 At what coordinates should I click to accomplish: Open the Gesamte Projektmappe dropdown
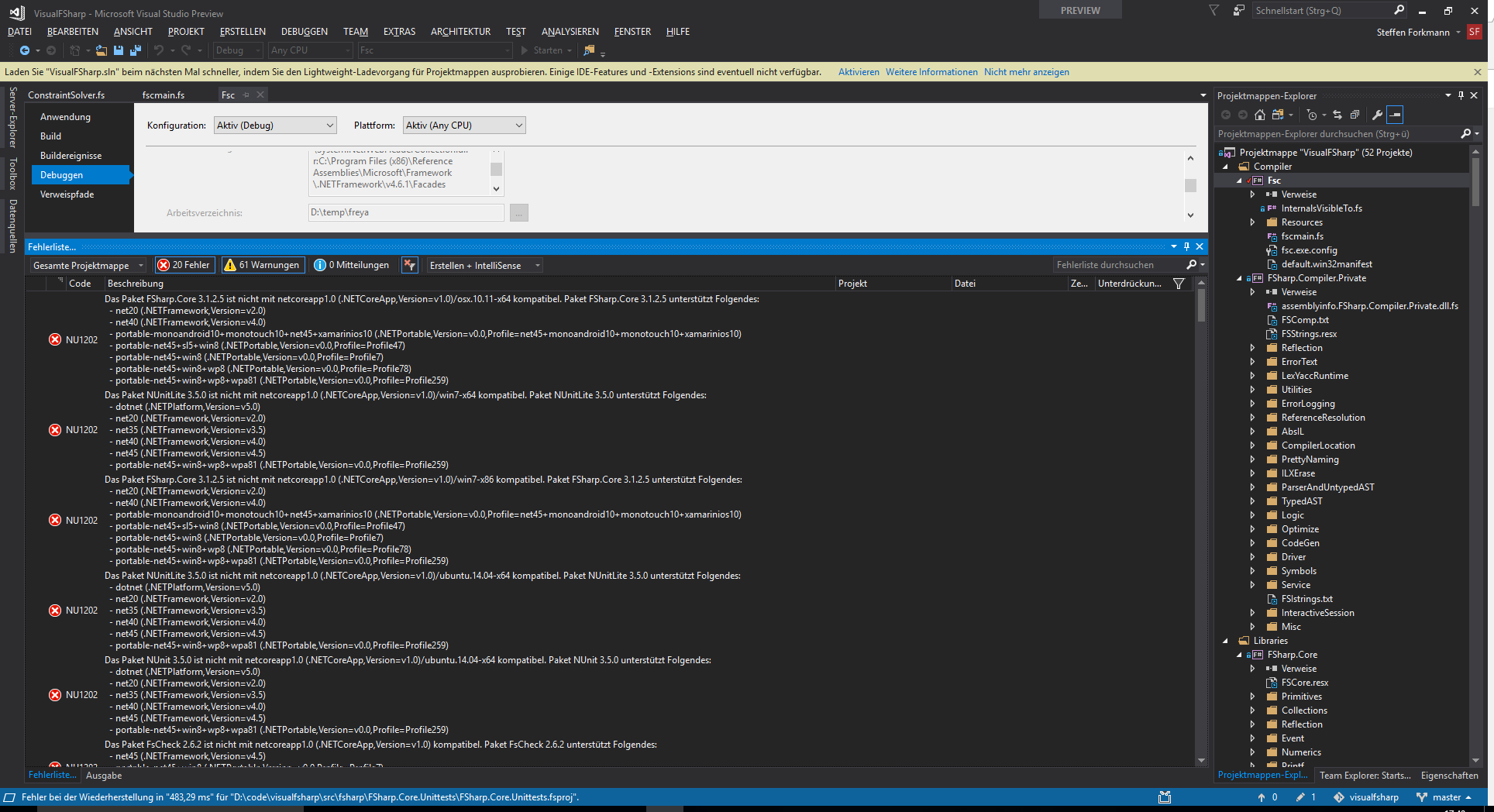pos(87,265)
